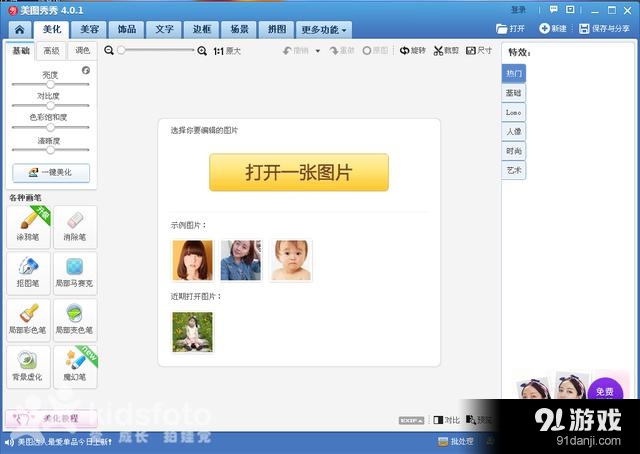640x454 pixels.
Task: Select the 基础 effects category
Action: (513, 93)
